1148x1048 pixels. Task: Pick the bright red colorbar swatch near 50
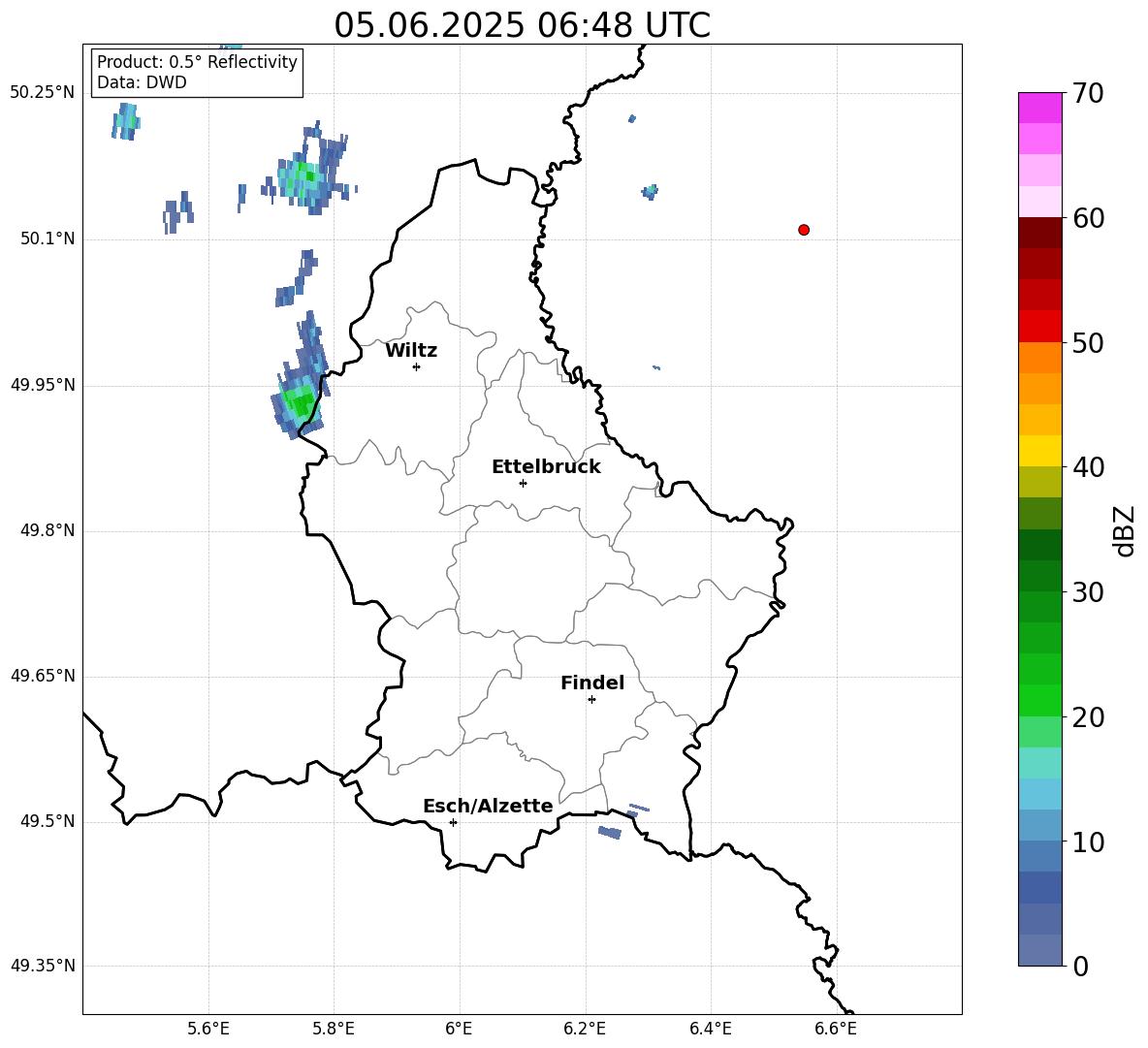(1039, 327)
